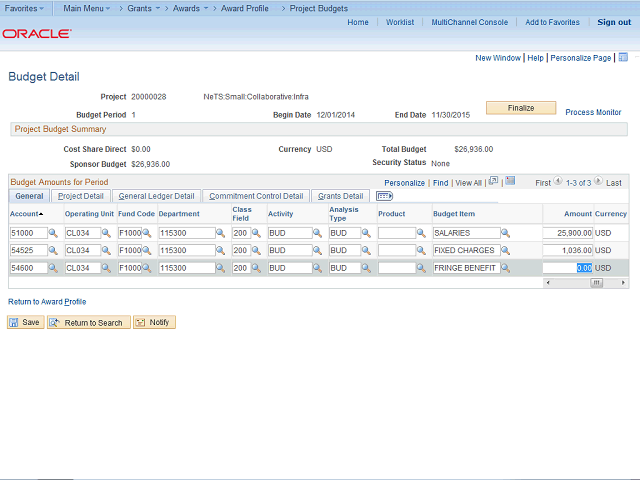
Task: Click the Finalize button
Action: (x=521, y=108)
